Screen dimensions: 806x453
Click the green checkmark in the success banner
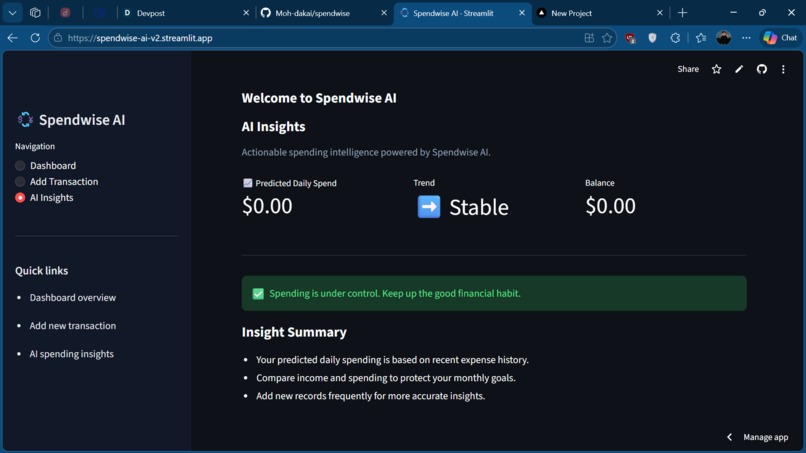(x=258, y=294)
